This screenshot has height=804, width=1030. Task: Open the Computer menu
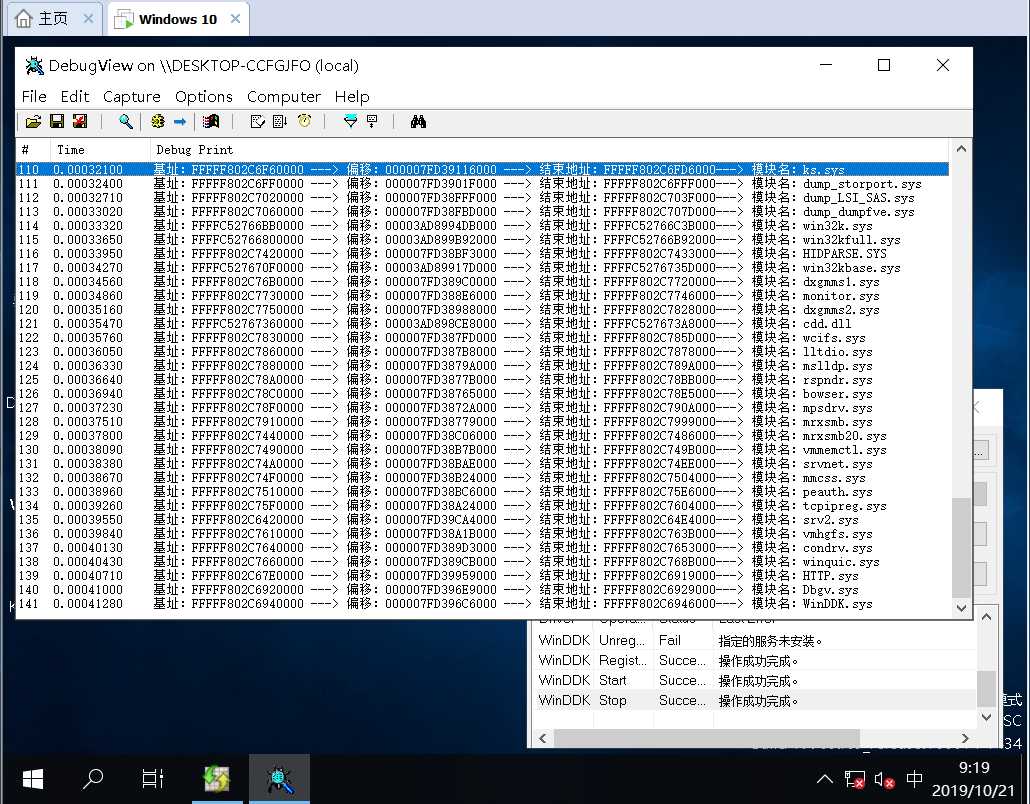(284, 97)
